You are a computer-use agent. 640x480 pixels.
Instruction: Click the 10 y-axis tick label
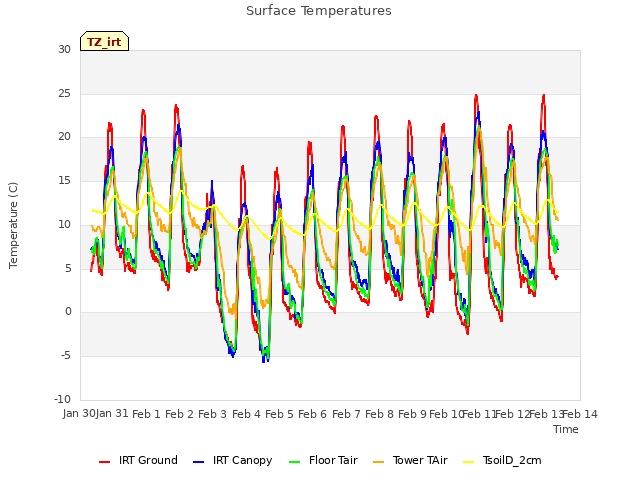tap(64, 224)
